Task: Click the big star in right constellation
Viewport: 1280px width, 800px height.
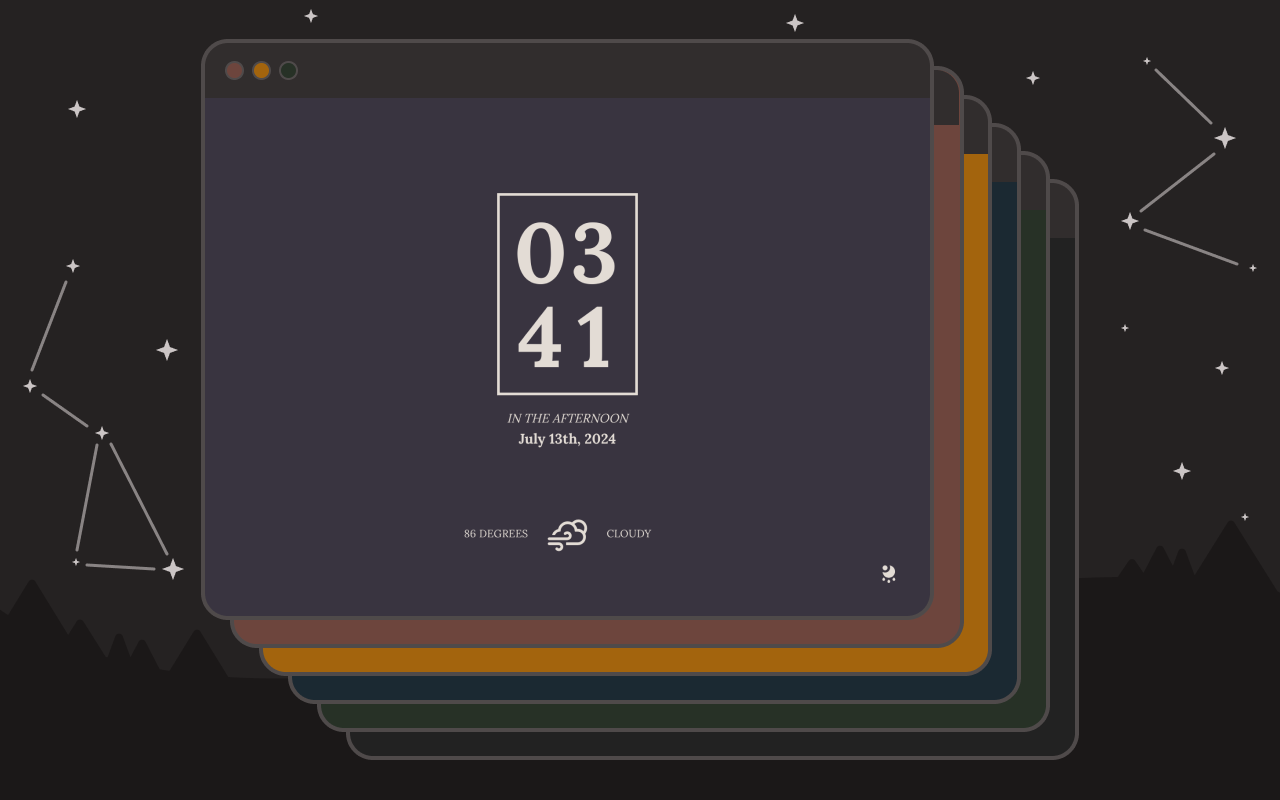Action: [1225, 138]
